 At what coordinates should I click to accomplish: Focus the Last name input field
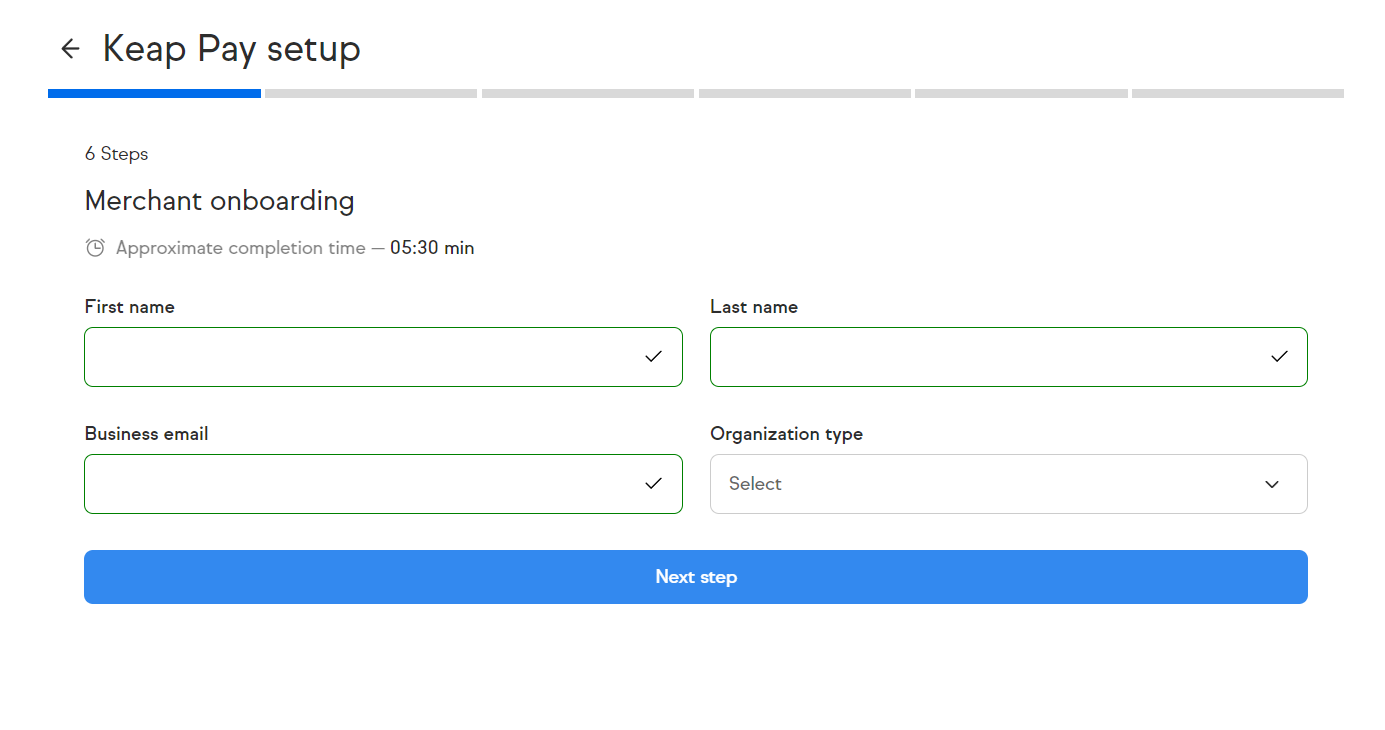[1008, 357]
